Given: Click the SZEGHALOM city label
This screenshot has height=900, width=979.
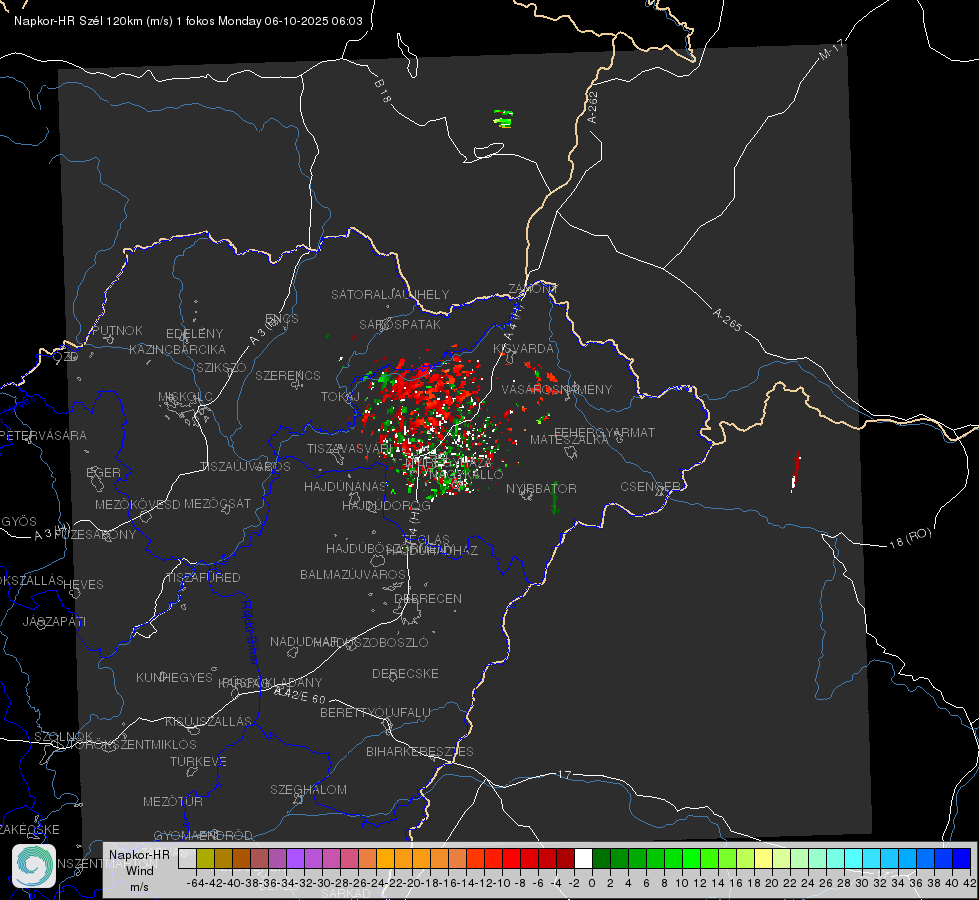Looking at the screenshot, I should point(308,789).
